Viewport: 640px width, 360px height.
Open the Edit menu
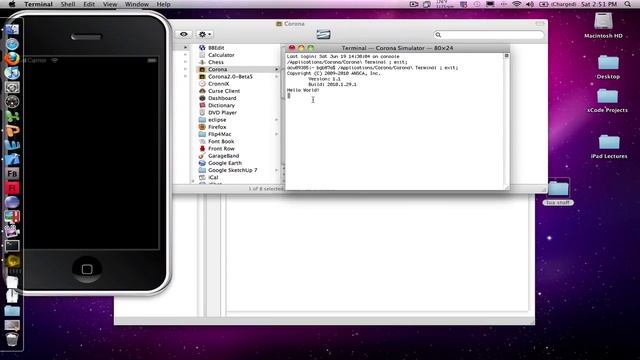point(89,4)
